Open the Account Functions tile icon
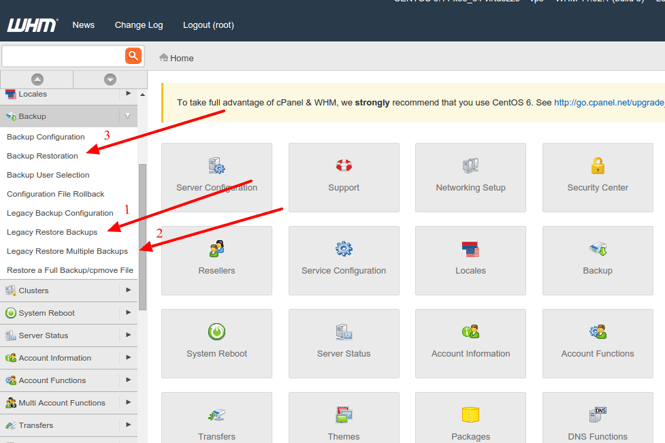665x443 pixels. pos(598,332)
